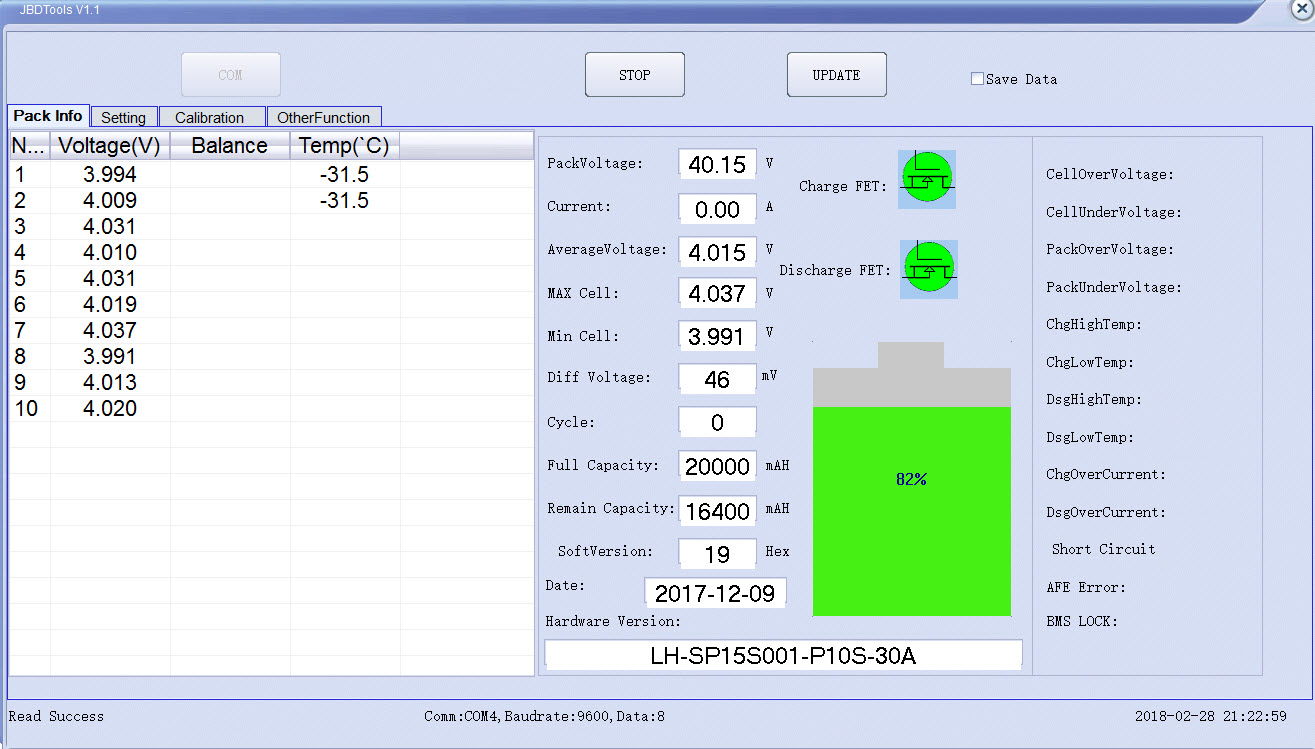Select the AverageVoltage field showing 4.015
1315x749 pixels.
coord(718,252)
